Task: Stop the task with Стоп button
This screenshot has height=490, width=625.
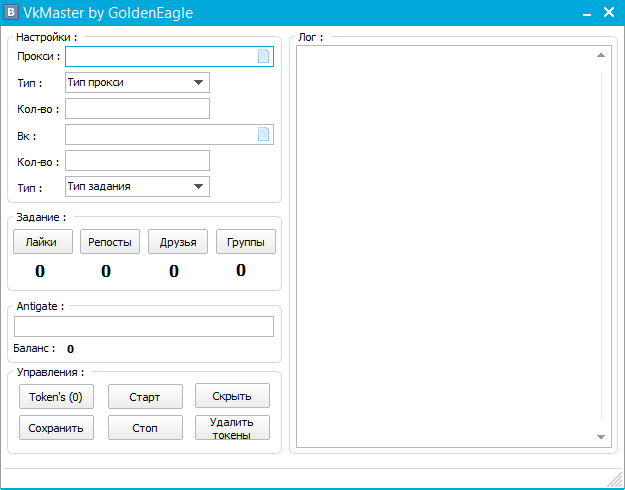Action: (x=145, y=428)
